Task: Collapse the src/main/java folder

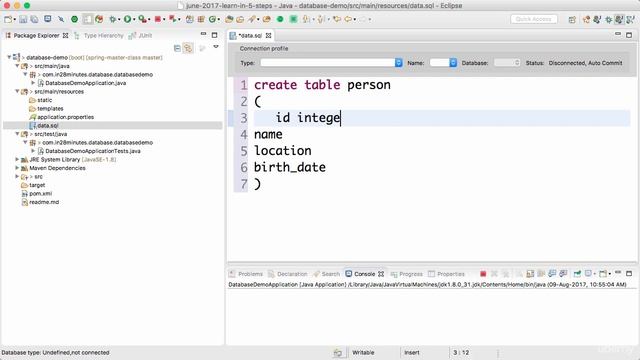Action: 17,66
